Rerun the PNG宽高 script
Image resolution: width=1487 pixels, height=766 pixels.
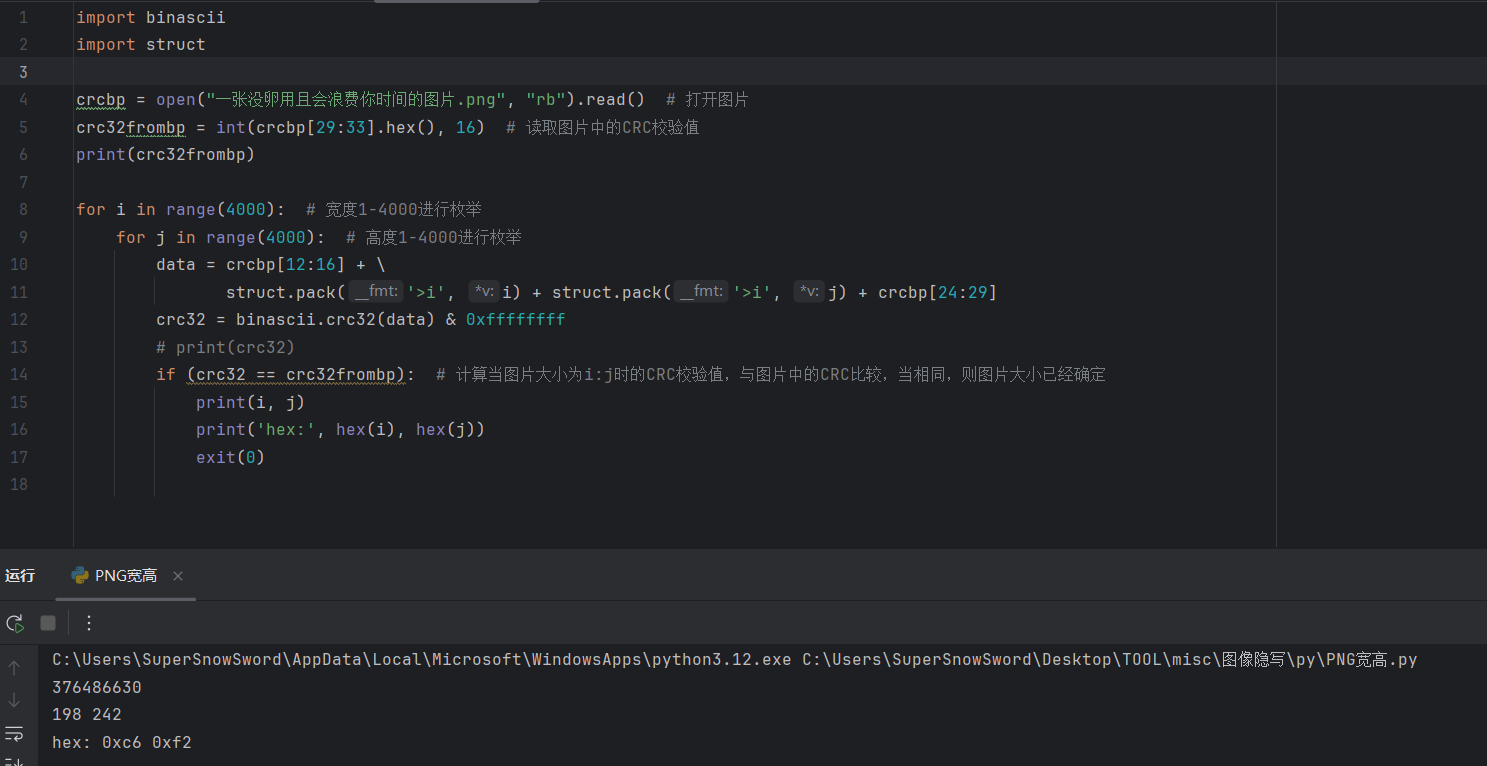pos(15,623)
